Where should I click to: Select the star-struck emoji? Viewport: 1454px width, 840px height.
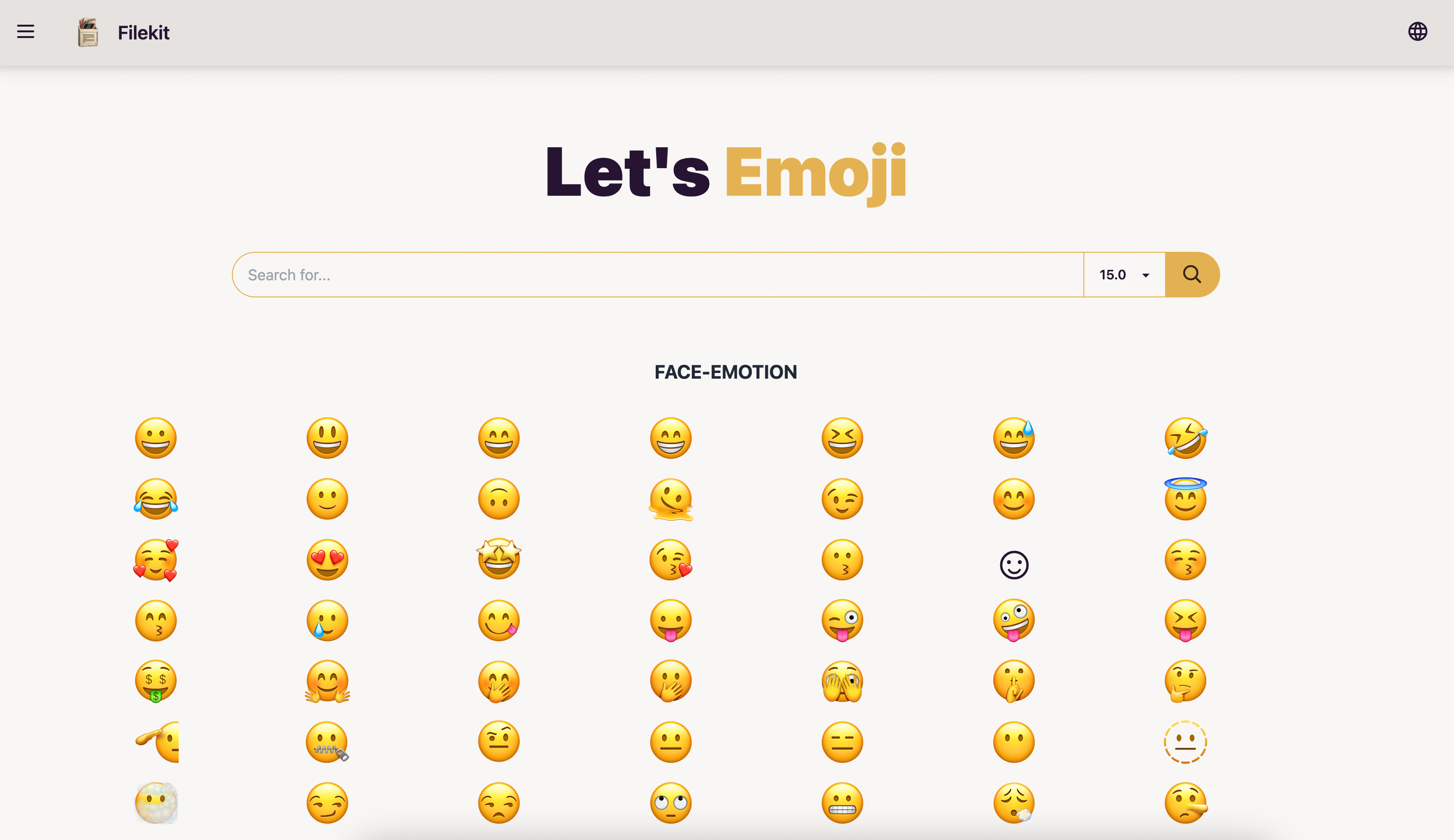(x=499, y=560)
